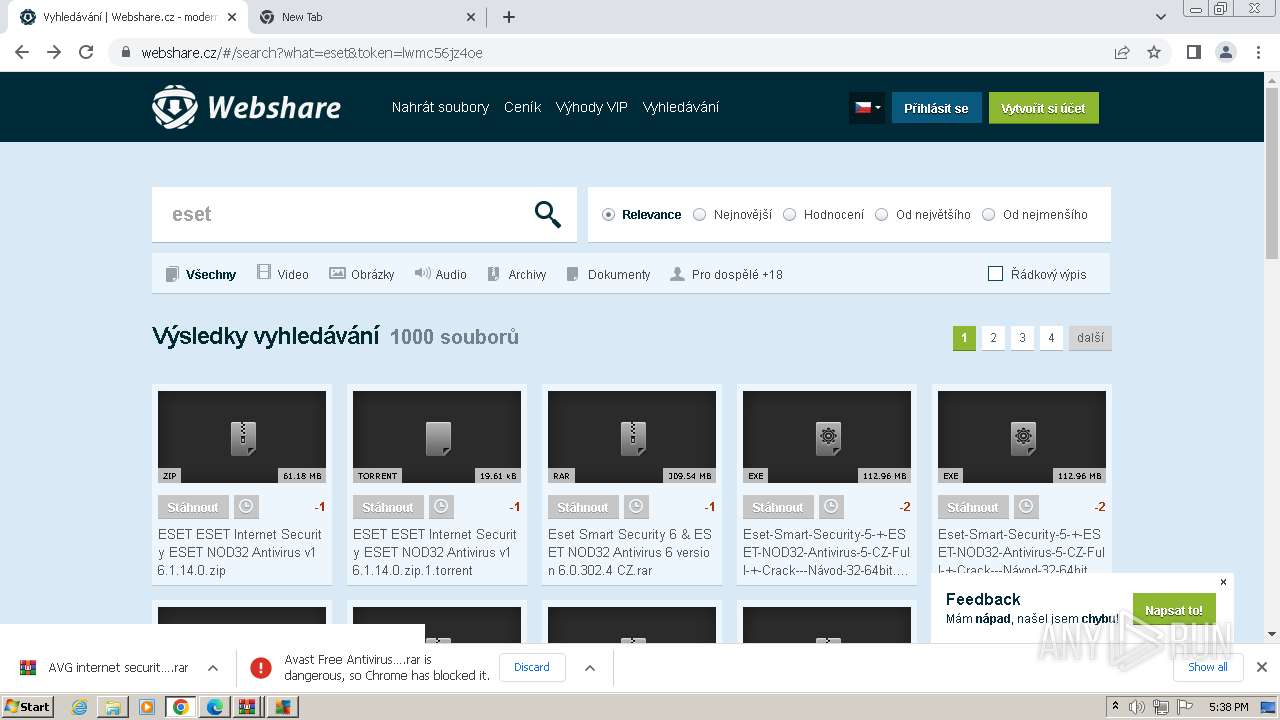Close the Feedback popup

tap(1223, 582)
